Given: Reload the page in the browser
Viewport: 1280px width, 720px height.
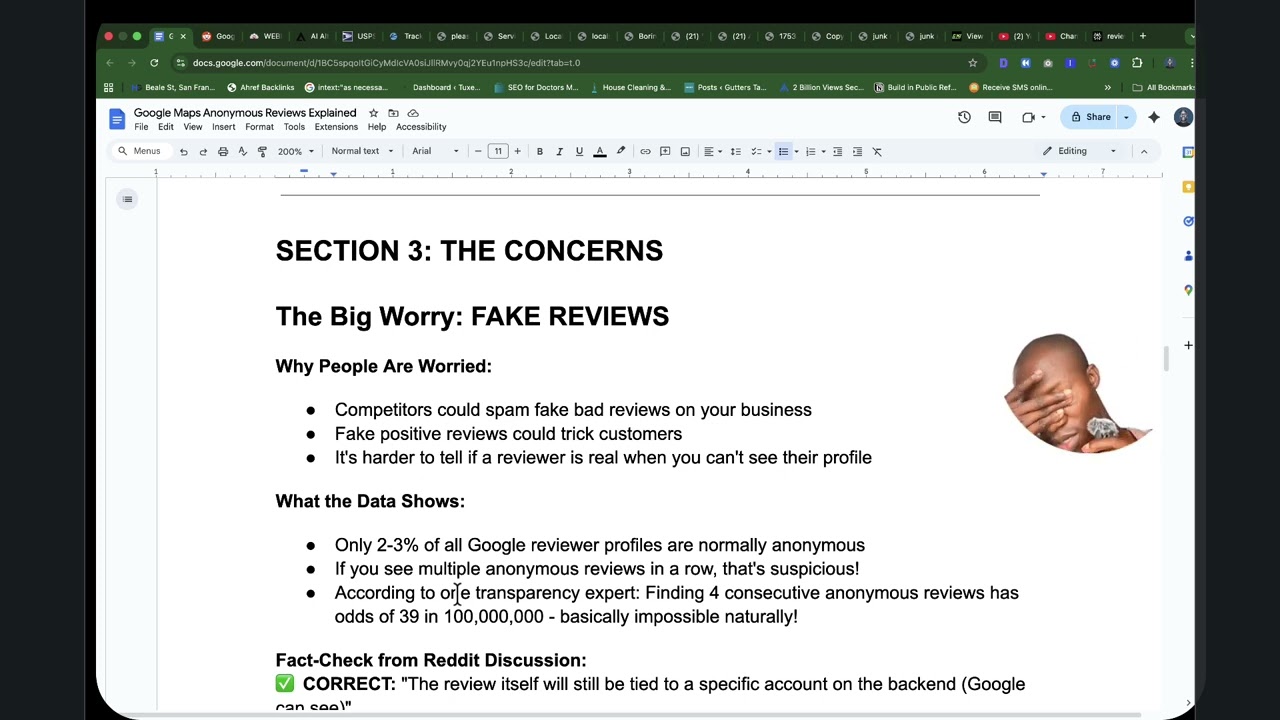Looking at the screenshot, I should (154, 63).
